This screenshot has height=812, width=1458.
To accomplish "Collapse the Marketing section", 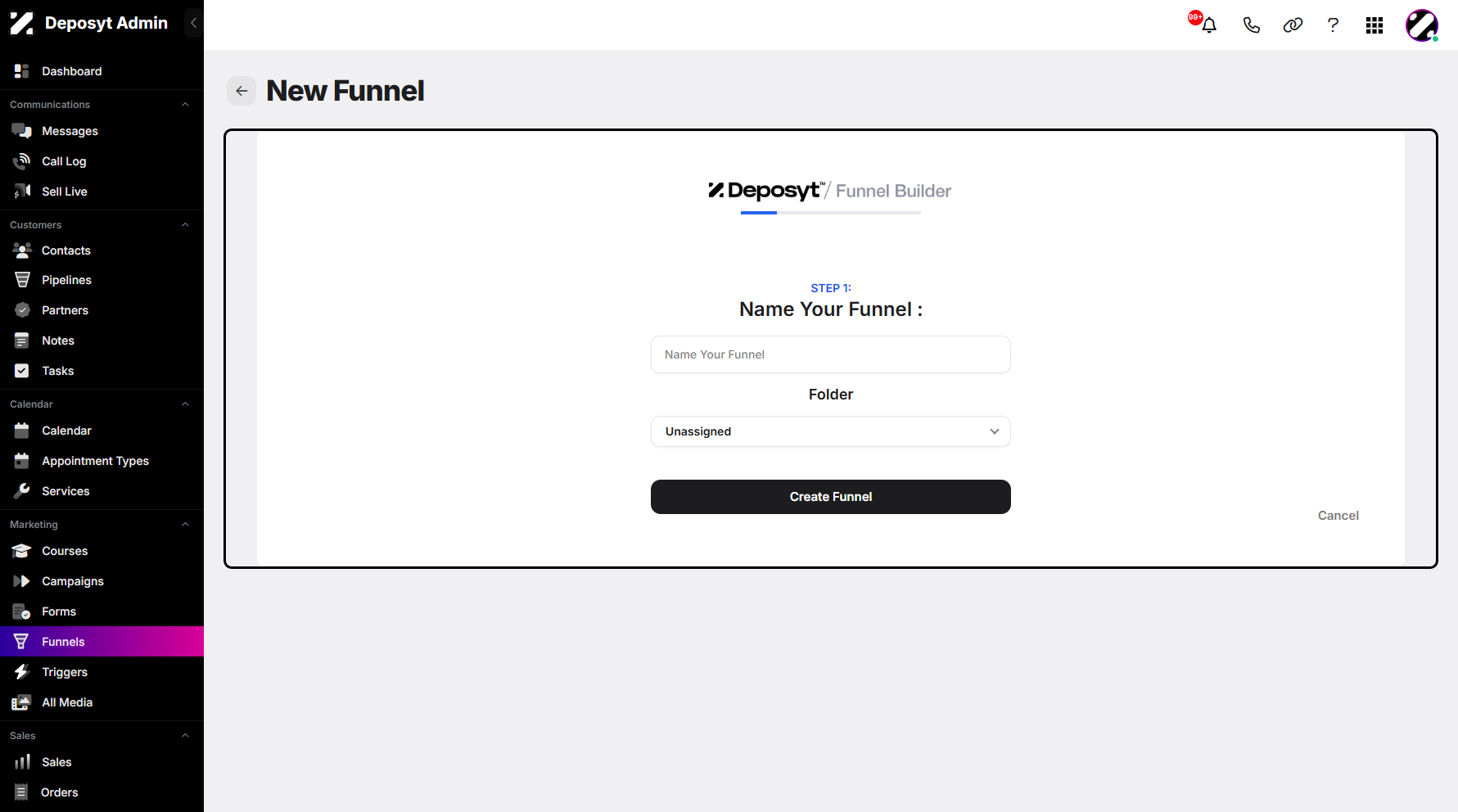I will pyautogui.click(x=185, y=525).
